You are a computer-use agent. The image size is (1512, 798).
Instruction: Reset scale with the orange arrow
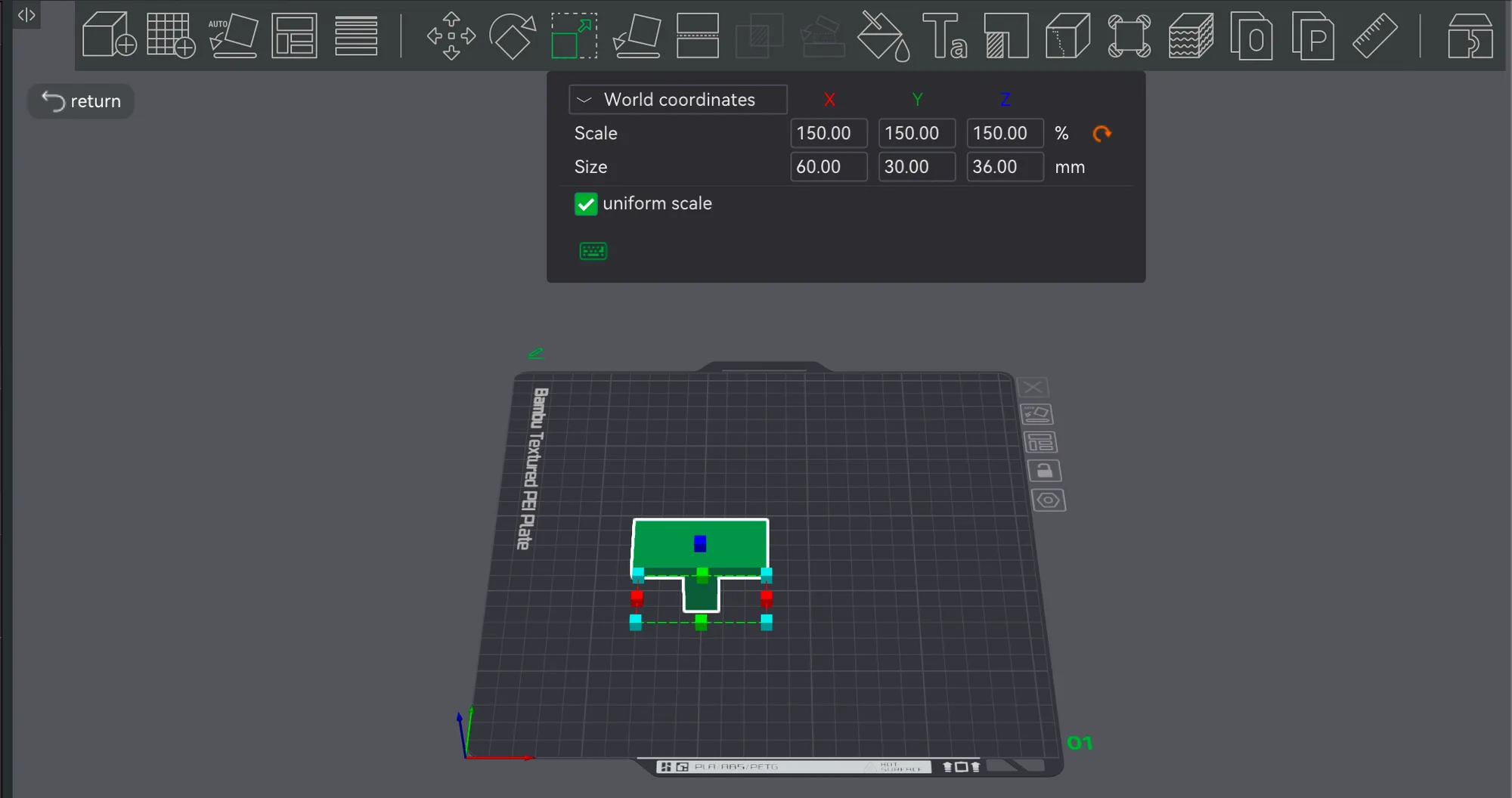pyautogui.click(x=1102, y=134)
